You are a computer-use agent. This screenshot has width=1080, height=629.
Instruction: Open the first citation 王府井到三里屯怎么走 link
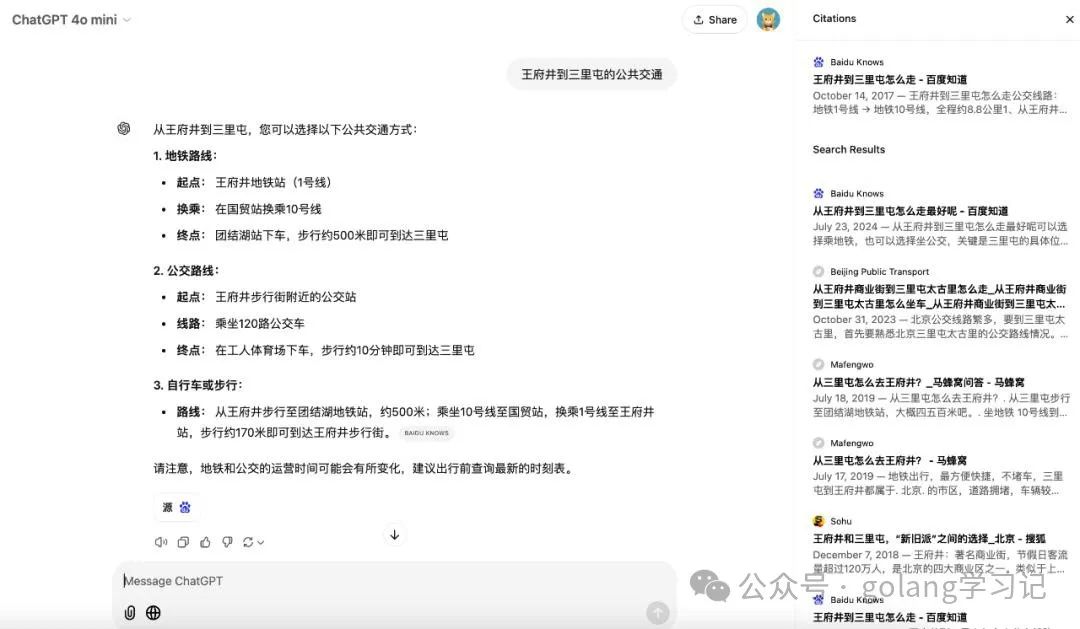[x=889, y=79]
